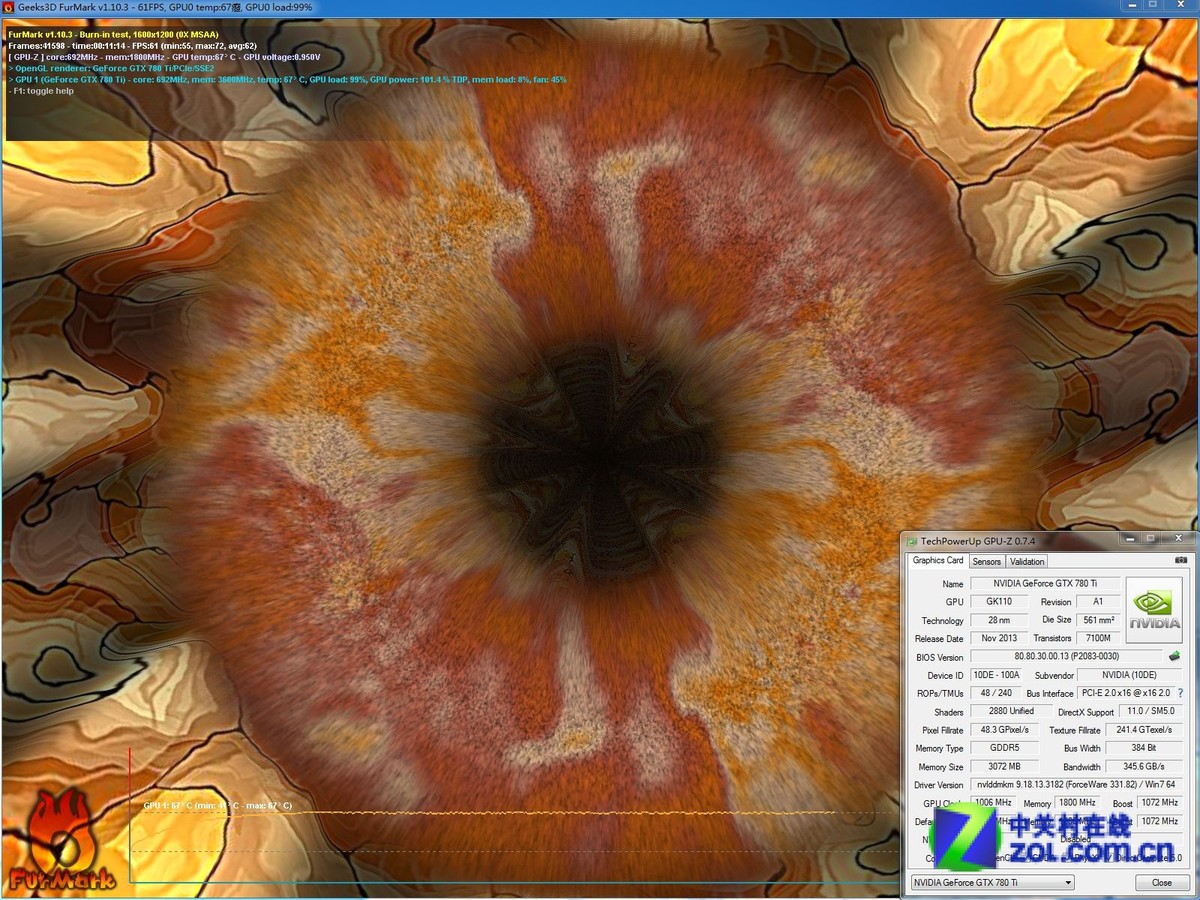
Task: Select the 28 nm technology field
Action: pos(997,620)
